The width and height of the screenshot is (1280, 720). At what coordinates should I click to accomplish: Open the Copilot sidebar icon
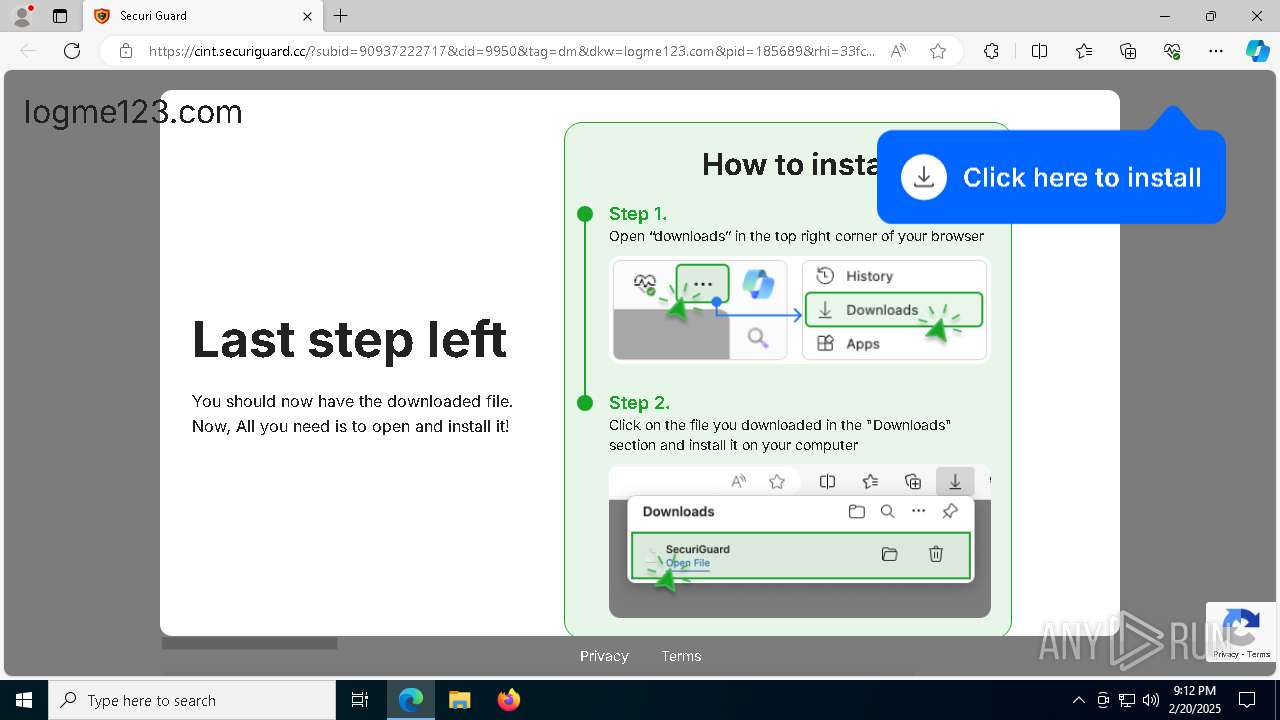click(1258, 51)
